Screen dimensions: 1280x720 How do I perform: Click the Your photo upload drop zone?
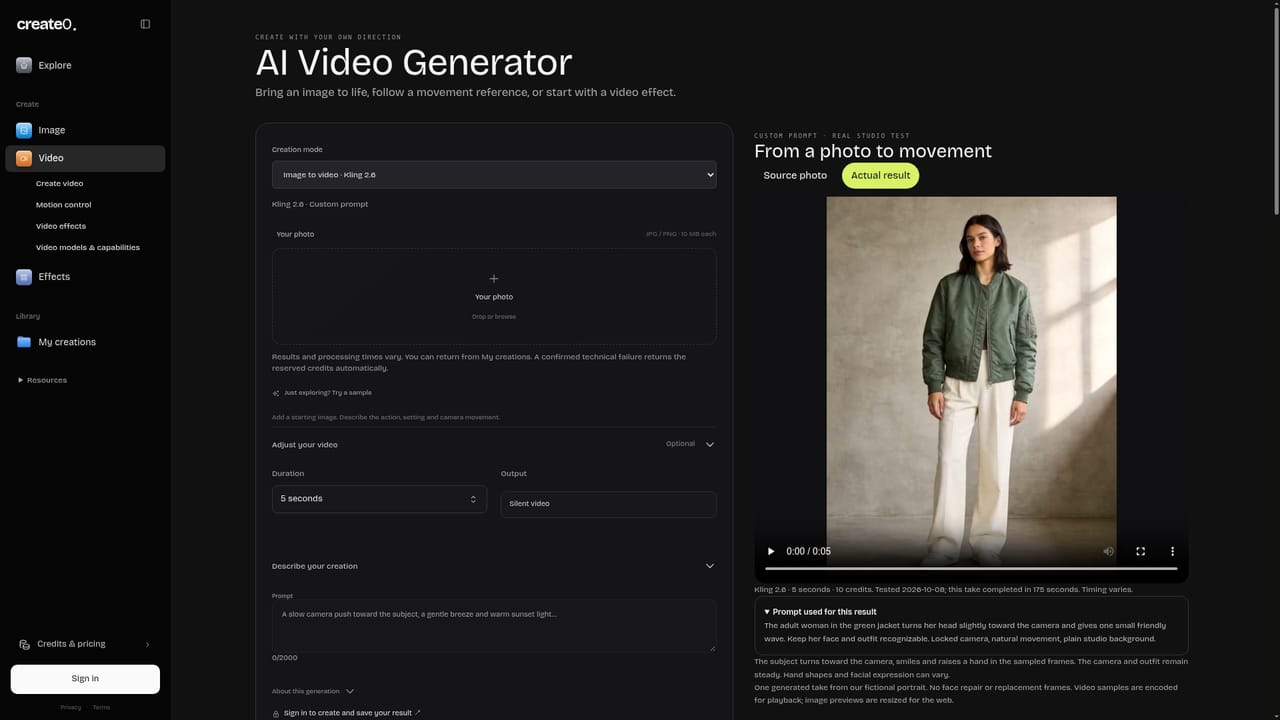[x=494, y=297]
